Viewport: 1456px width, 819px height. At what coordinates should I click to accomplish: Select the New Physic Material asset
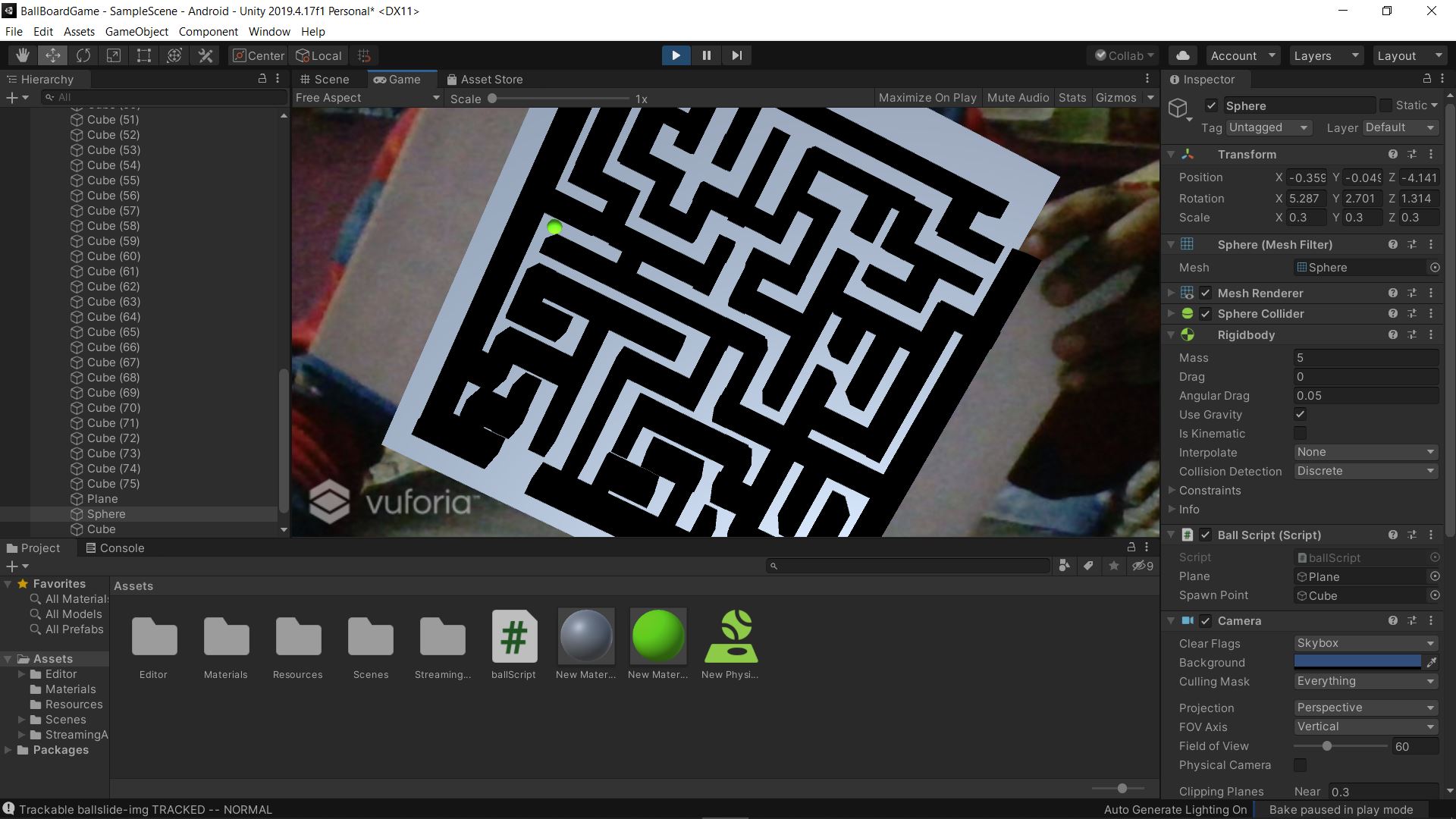[x=730, y=637]
